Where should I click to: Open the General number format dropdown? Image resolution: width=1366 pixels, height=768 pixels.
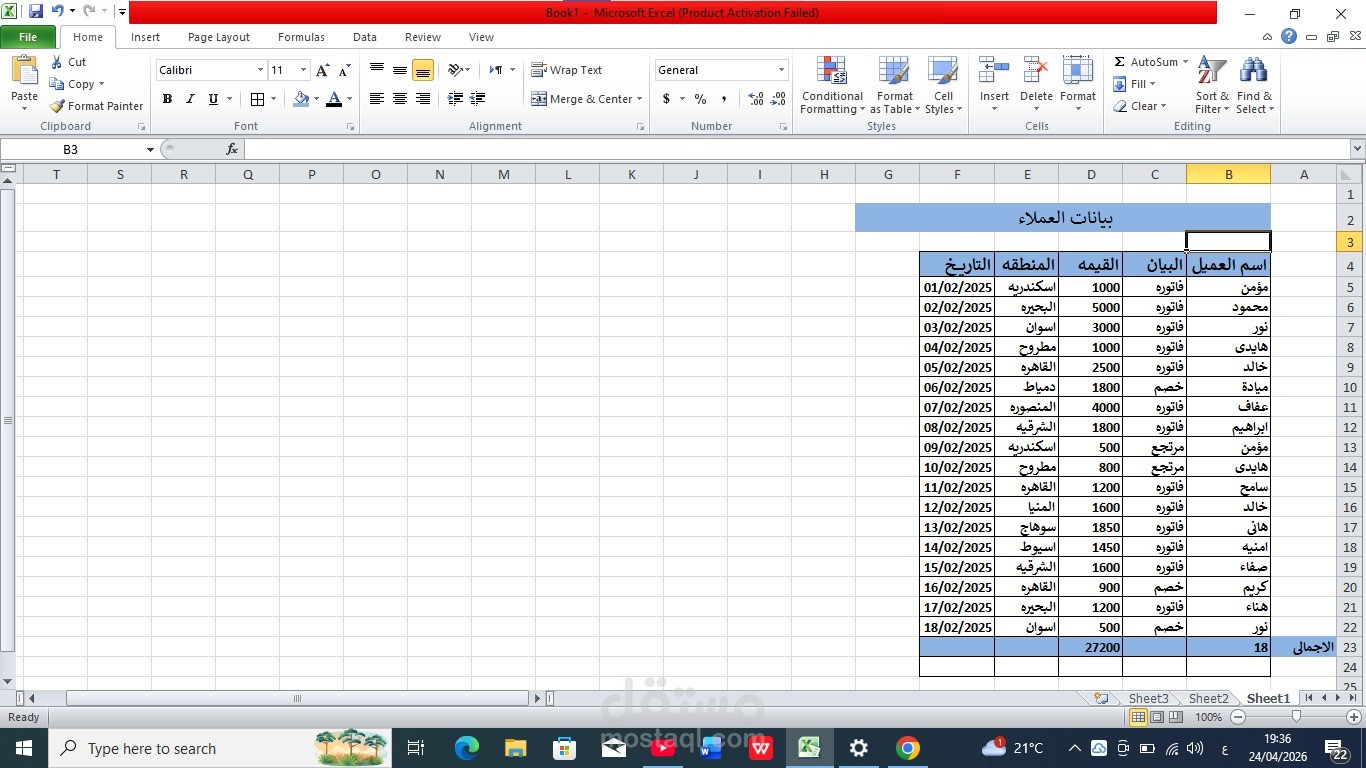(781, 70)
